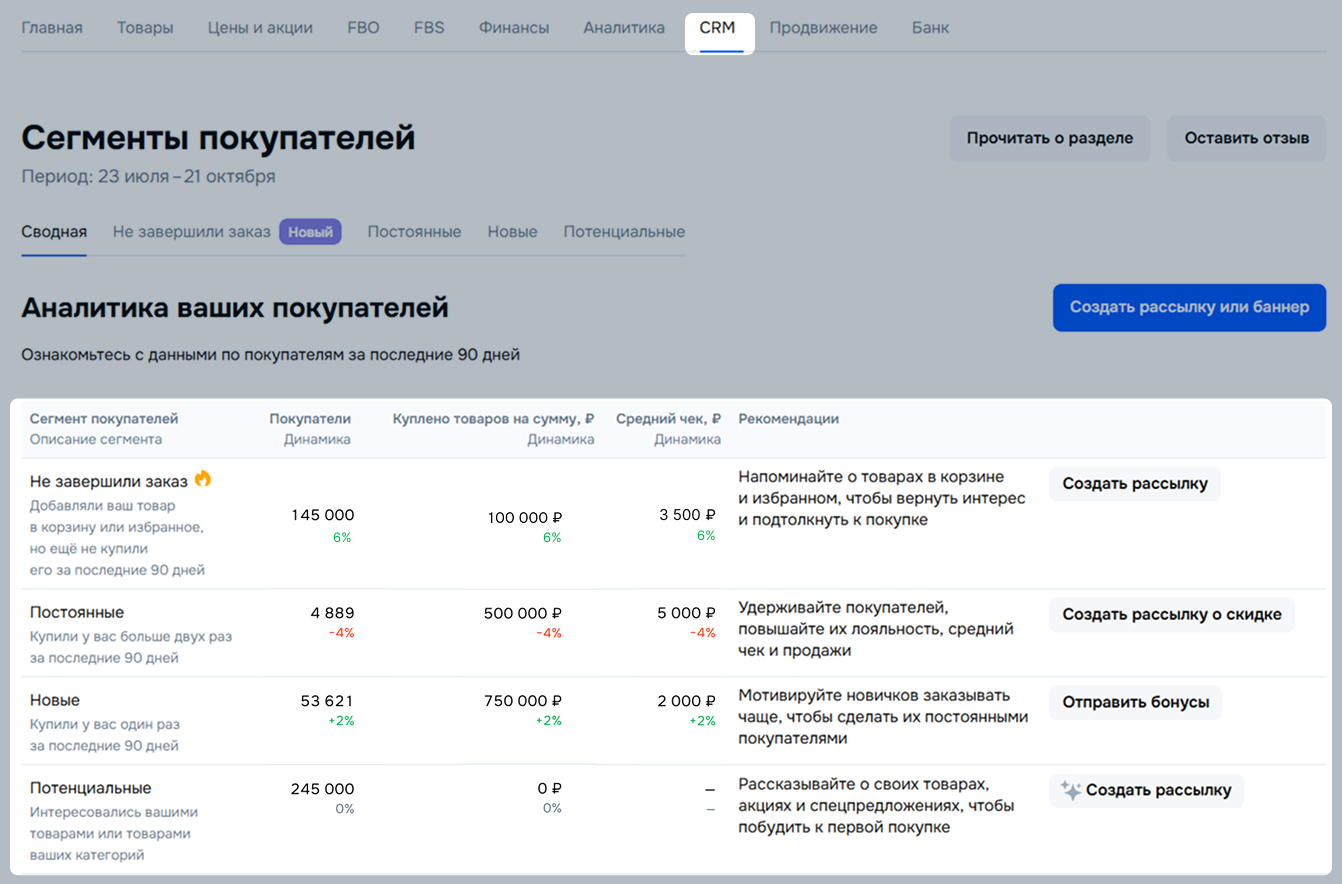This screenshot has height=884, width=1342.
Task: Navigate to the 'Аналитика' section
Action: [624, 28]
